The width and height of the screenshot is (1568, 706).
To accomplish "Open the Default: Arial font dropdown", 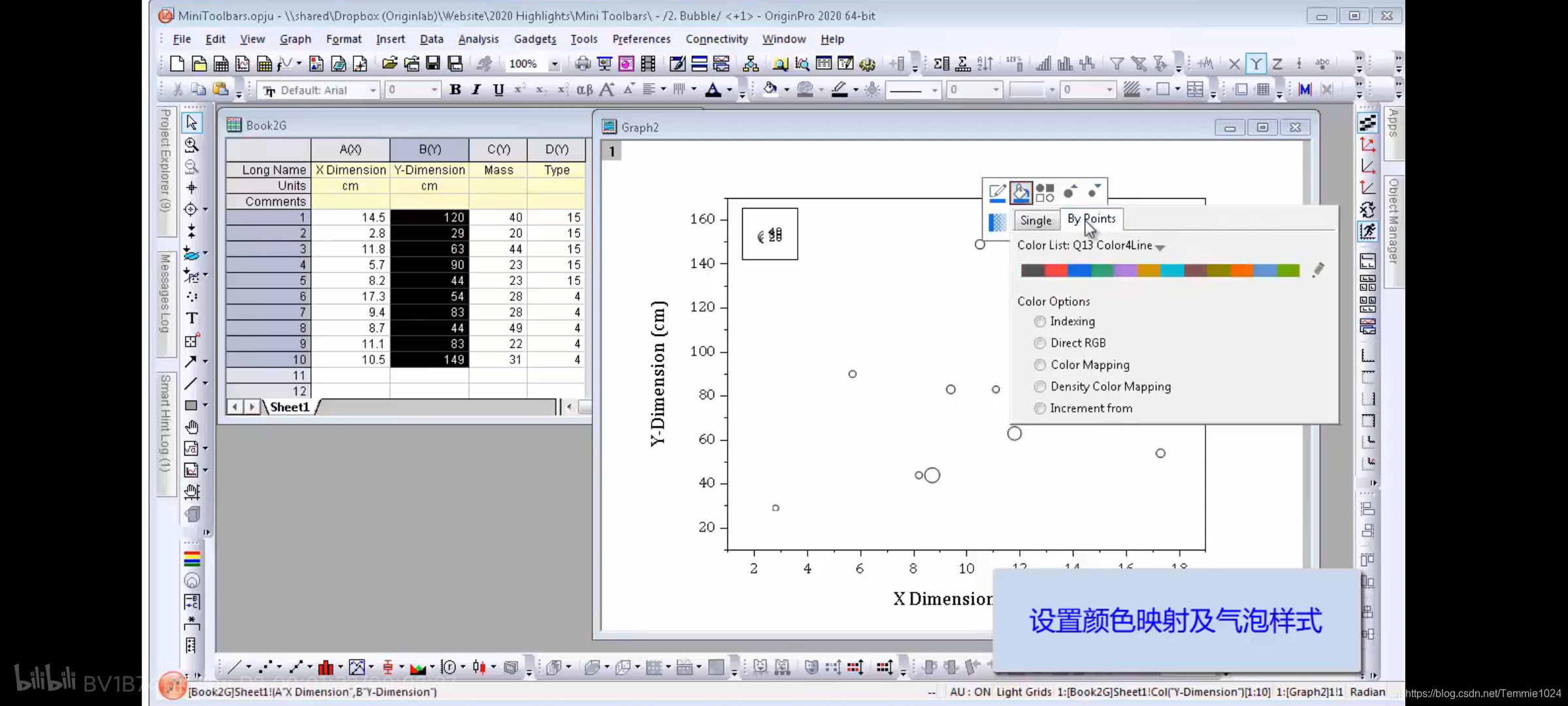I will pyautogui.click(x=373, y=90).
